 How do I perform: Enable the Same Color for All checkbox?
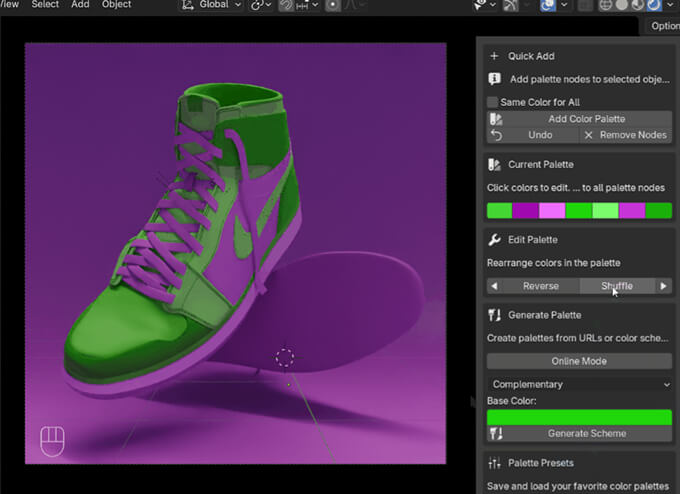(493, 102)
